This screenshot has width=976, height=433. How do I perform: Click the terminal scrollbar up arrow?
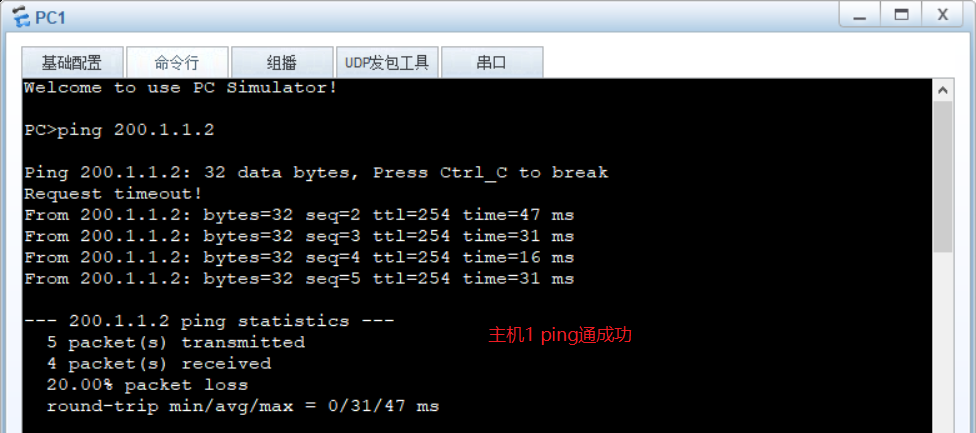coord(943,89)
